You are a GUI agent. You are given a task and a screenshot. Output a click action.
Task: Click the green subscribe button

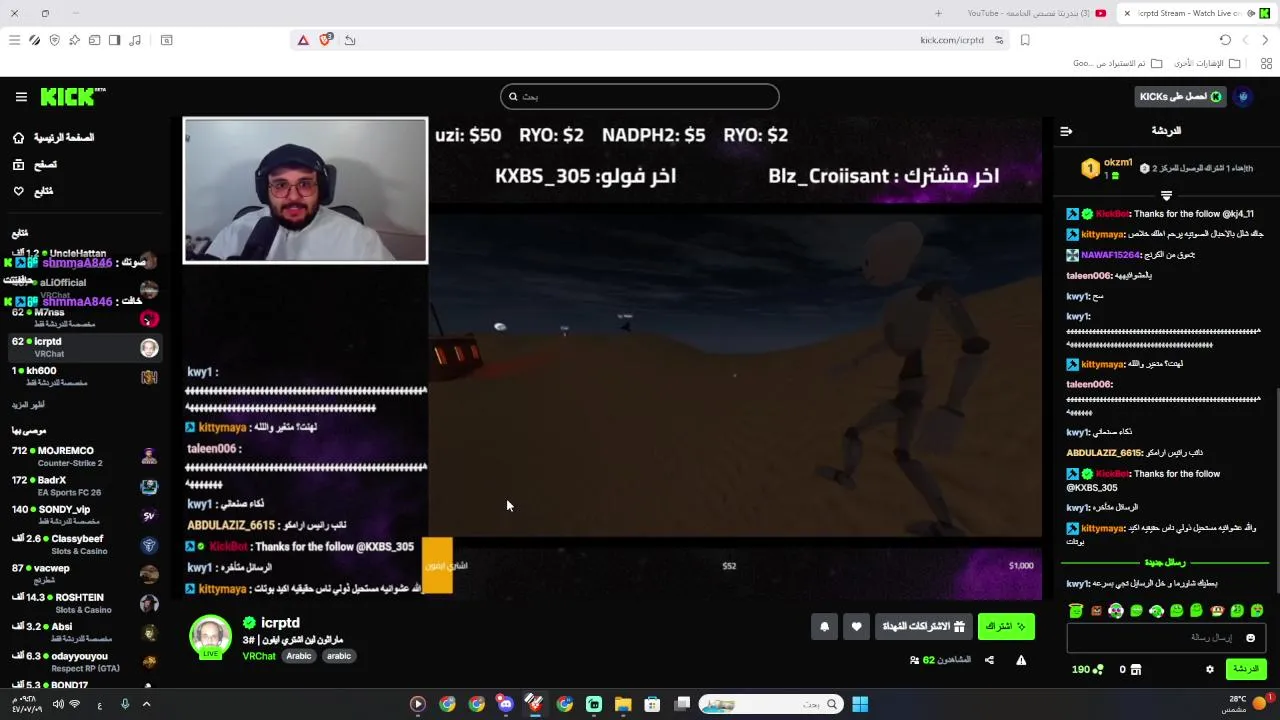point(1006,627)
